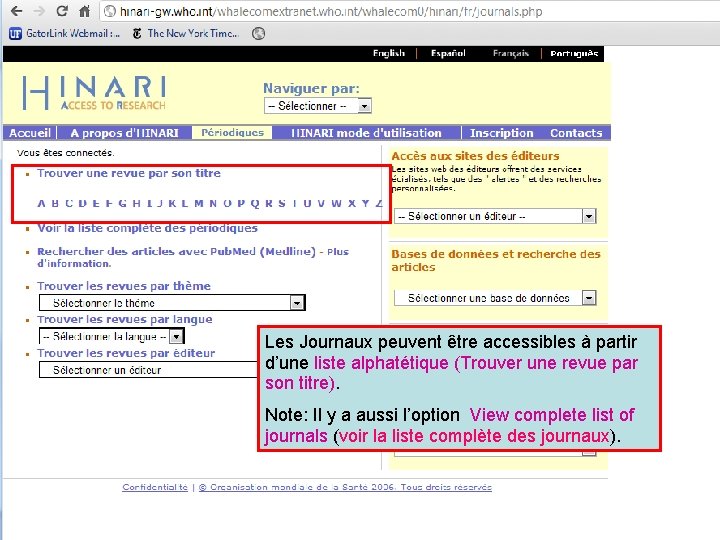Image resolution: width=720 pixels, height=540 pixels.
Task: Expand Sélectionner le thème dropdown
Action: tap(172, 303)
